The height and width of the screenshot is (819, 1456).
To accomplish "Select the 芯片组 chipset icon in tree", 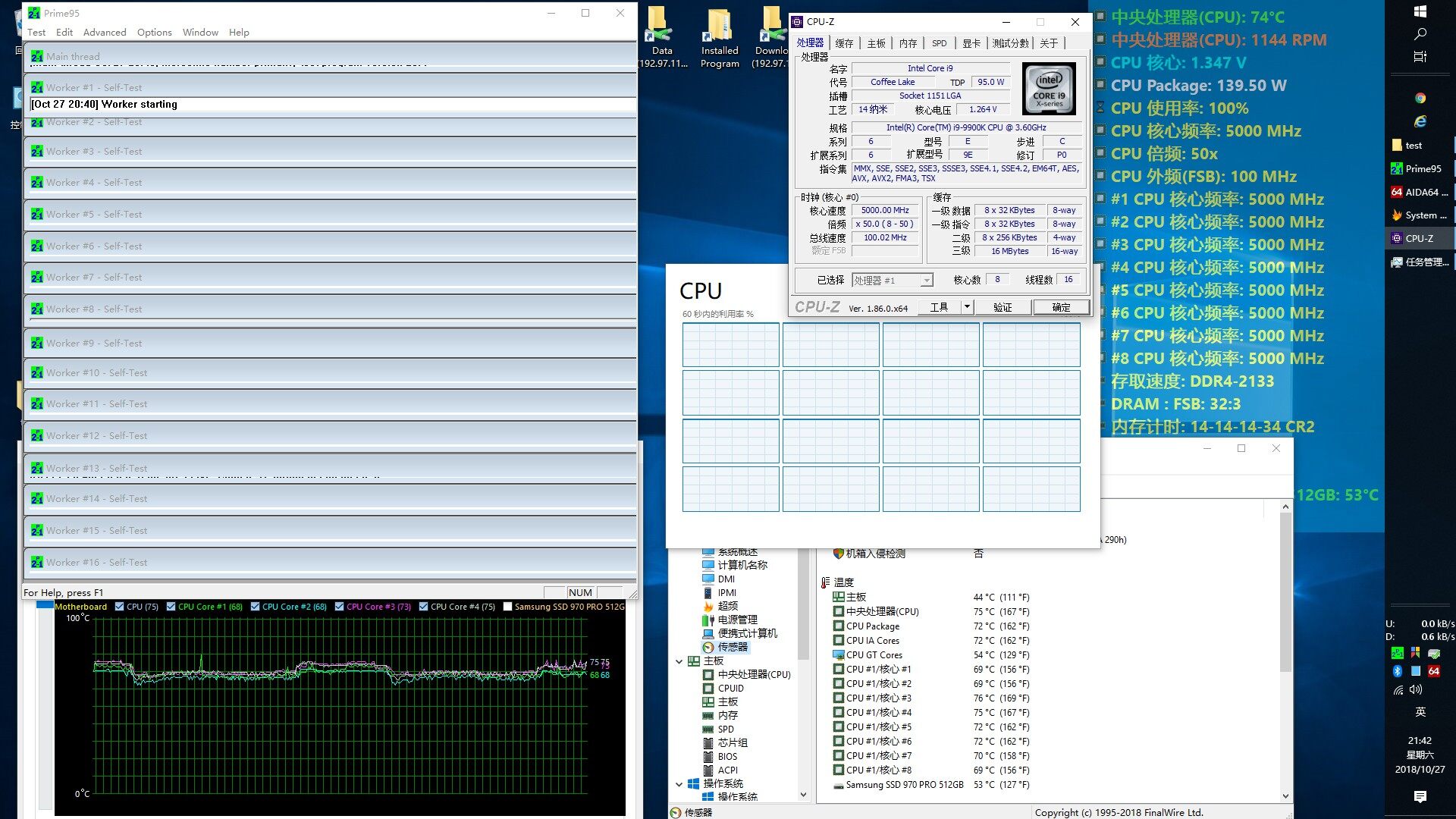I will [708, 743].
